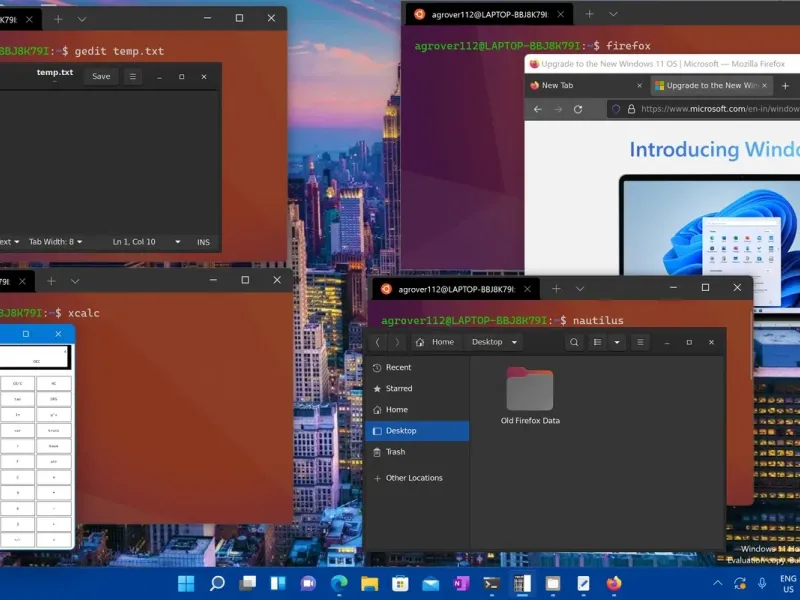Select the Old Firefox Data folder

pyautogui.click(x=530, y=396)
